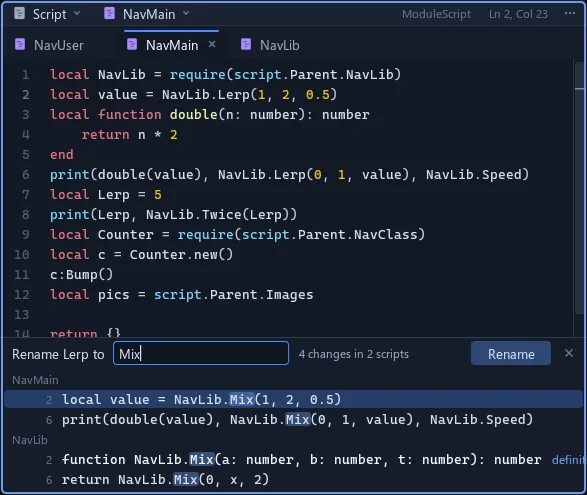Click 'Lerp' in editor line 2
The width and height of the screenshot is (587, 495).
click(234, 94)
